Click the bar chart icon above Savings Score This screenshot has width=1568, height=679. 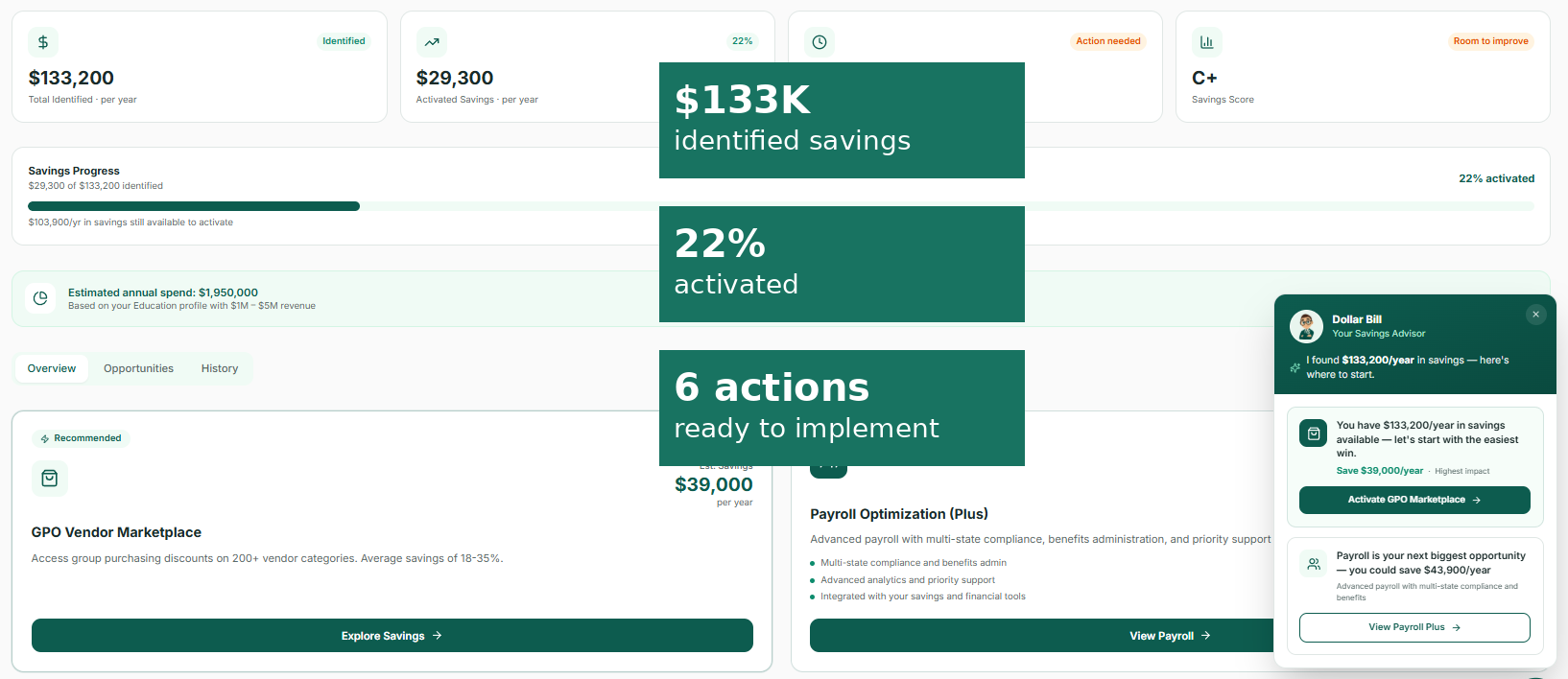pyautogui.click(x=1206, y=42)
